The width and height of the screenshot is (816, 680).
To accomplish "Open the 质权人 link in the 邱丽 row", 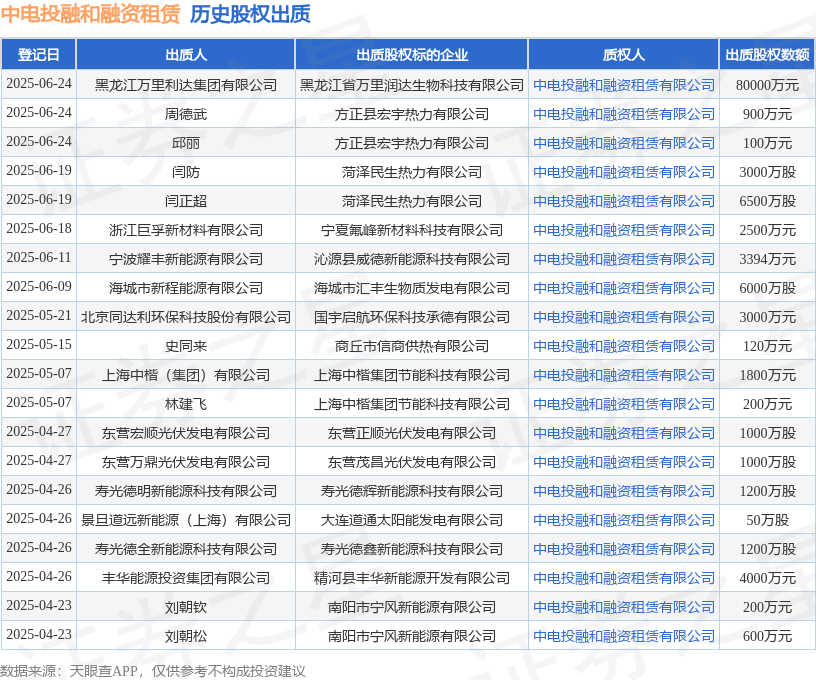I will tap(623, 143).
